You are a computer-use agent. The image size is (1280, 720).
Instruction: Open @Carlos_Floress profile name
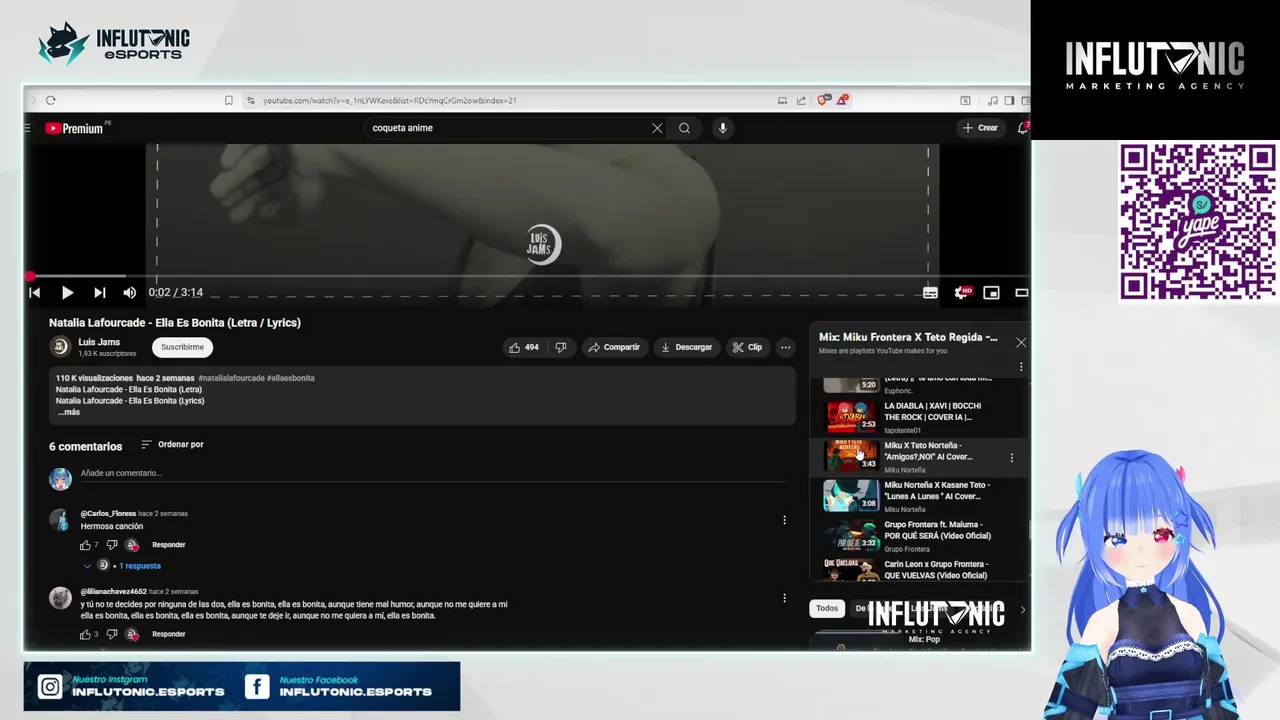[109, 513]
